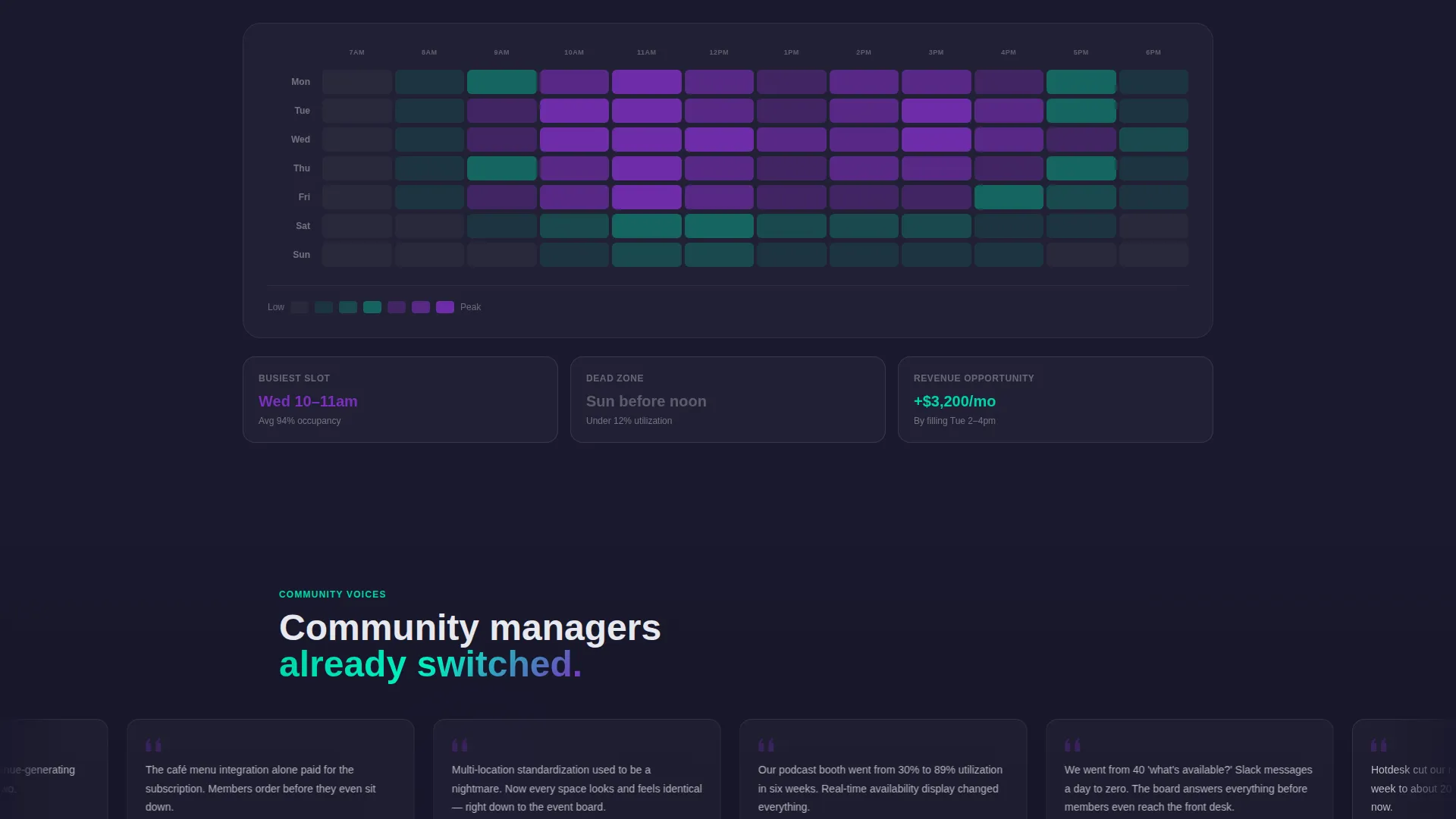Click the Multi-location standardization testimonial card
Screen dimensions: 1456x819
coord(577,769)
